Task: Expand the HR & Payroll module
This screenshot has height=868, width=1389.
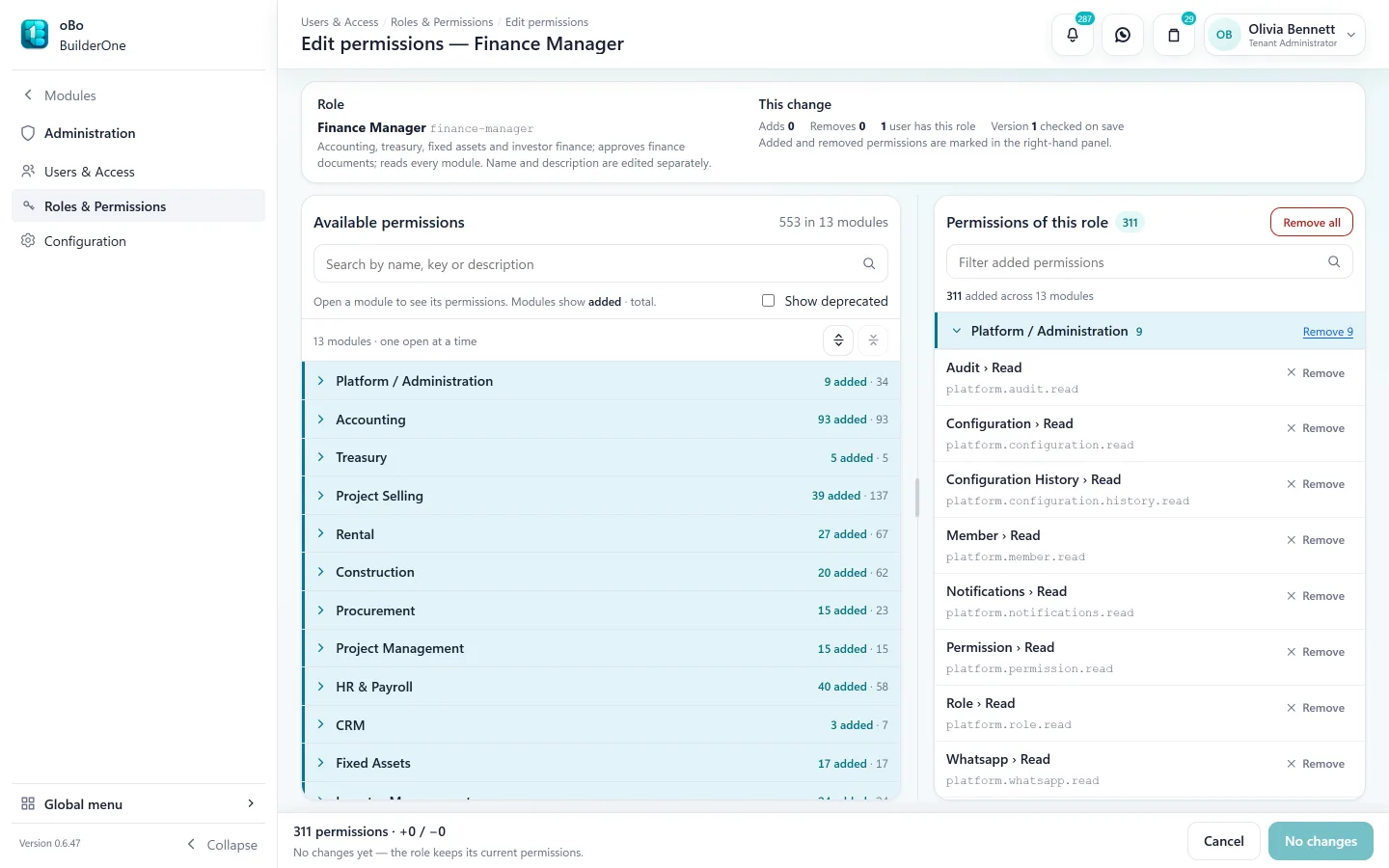Action: click(x=602, y=687)
